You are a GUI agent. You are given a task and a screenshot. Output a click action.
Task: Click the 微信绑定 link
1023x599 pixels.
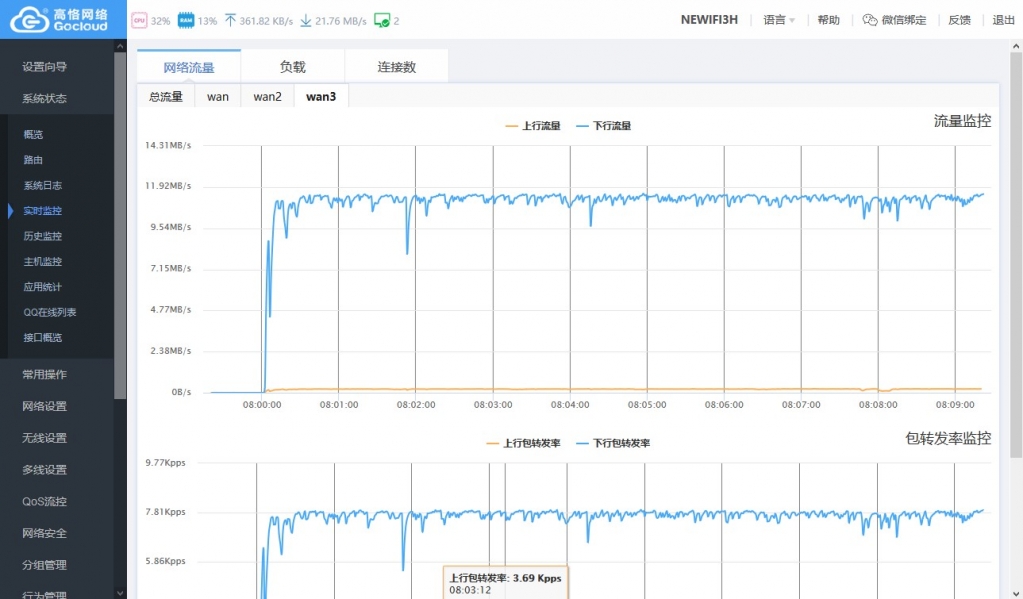pyautogui.click(x=904, y=20)
